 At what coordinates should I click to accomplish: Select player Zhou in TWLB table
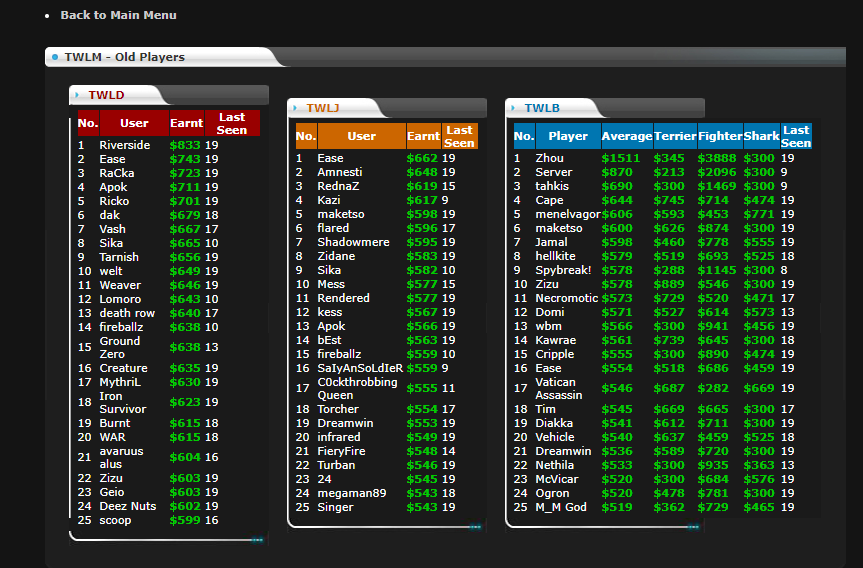(549, 159)
